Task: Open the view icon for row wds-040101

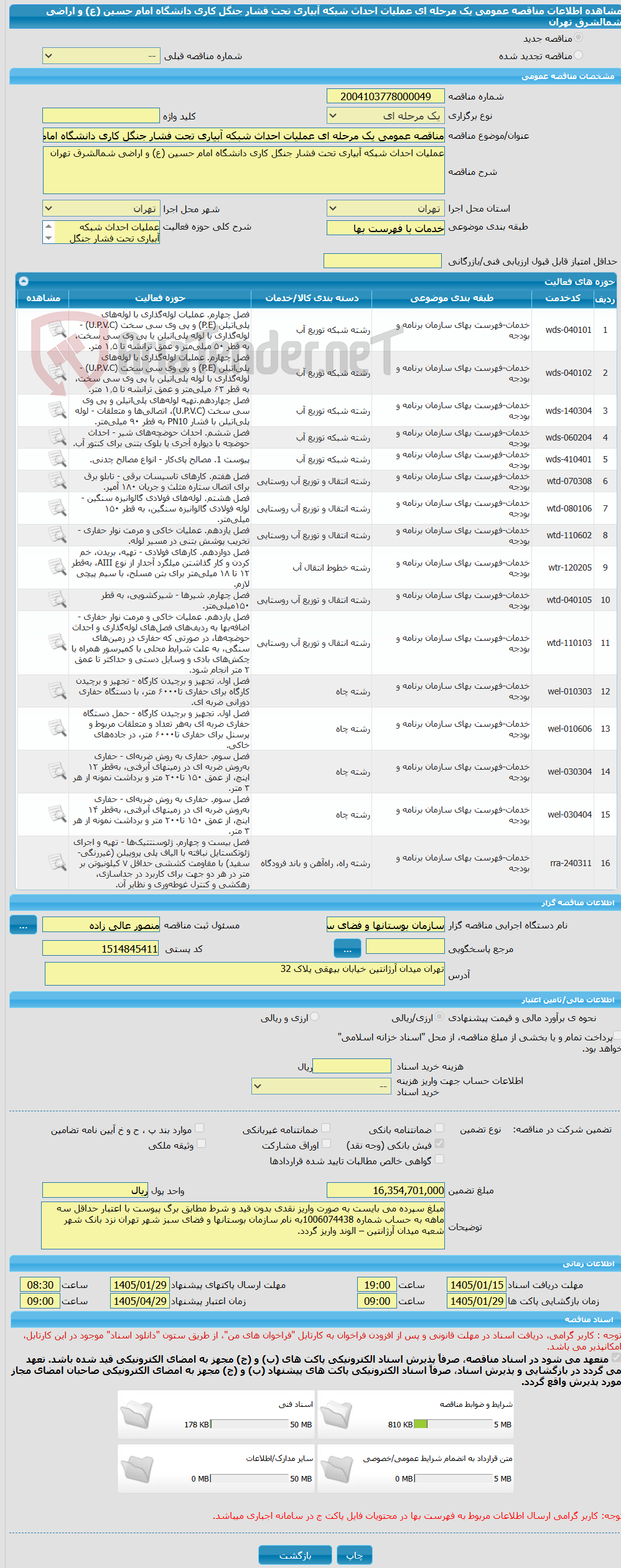Action: [x=57, y=330]
